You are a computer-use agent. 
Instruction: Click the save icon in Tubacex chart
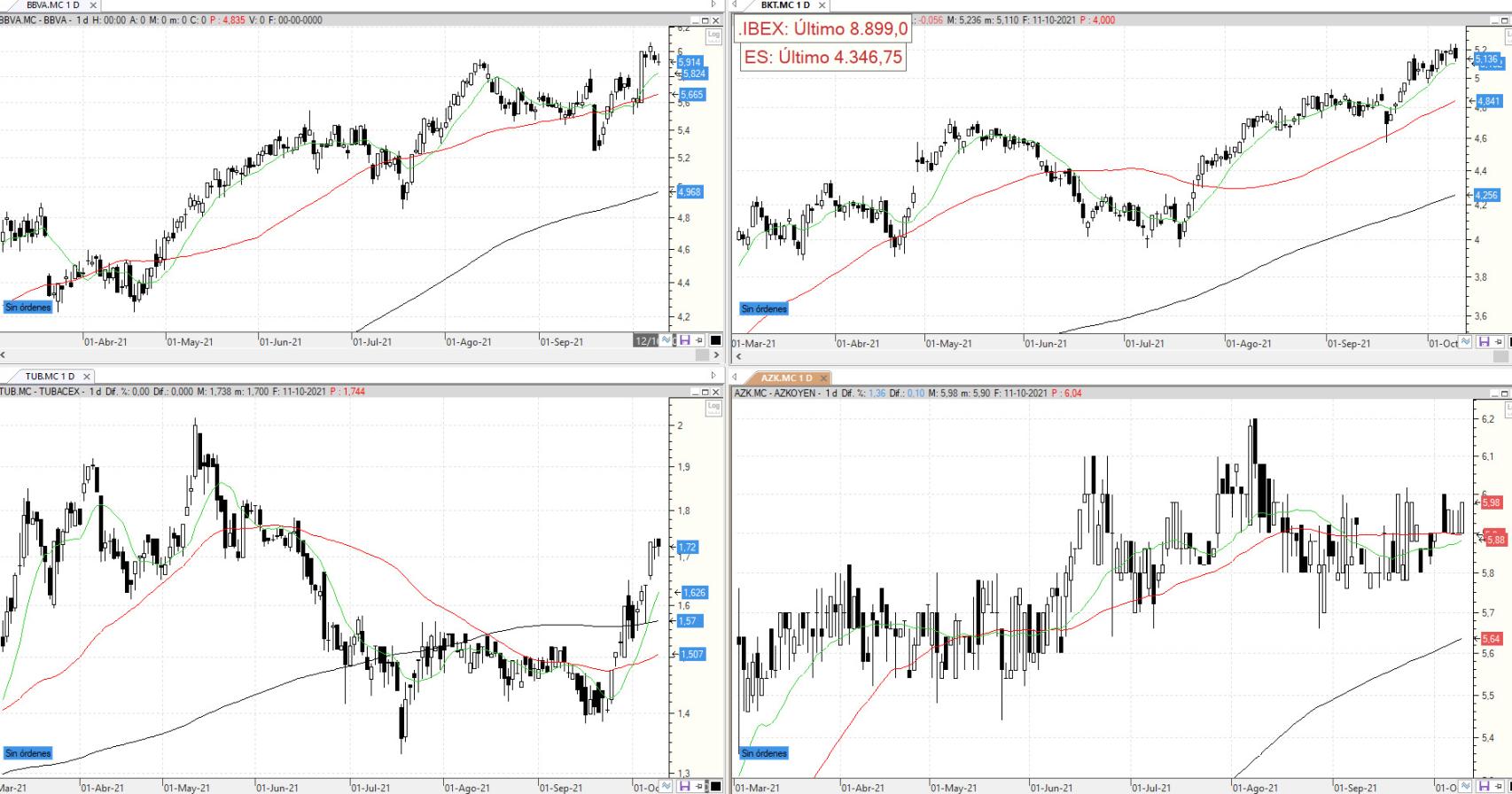[685, 786]
